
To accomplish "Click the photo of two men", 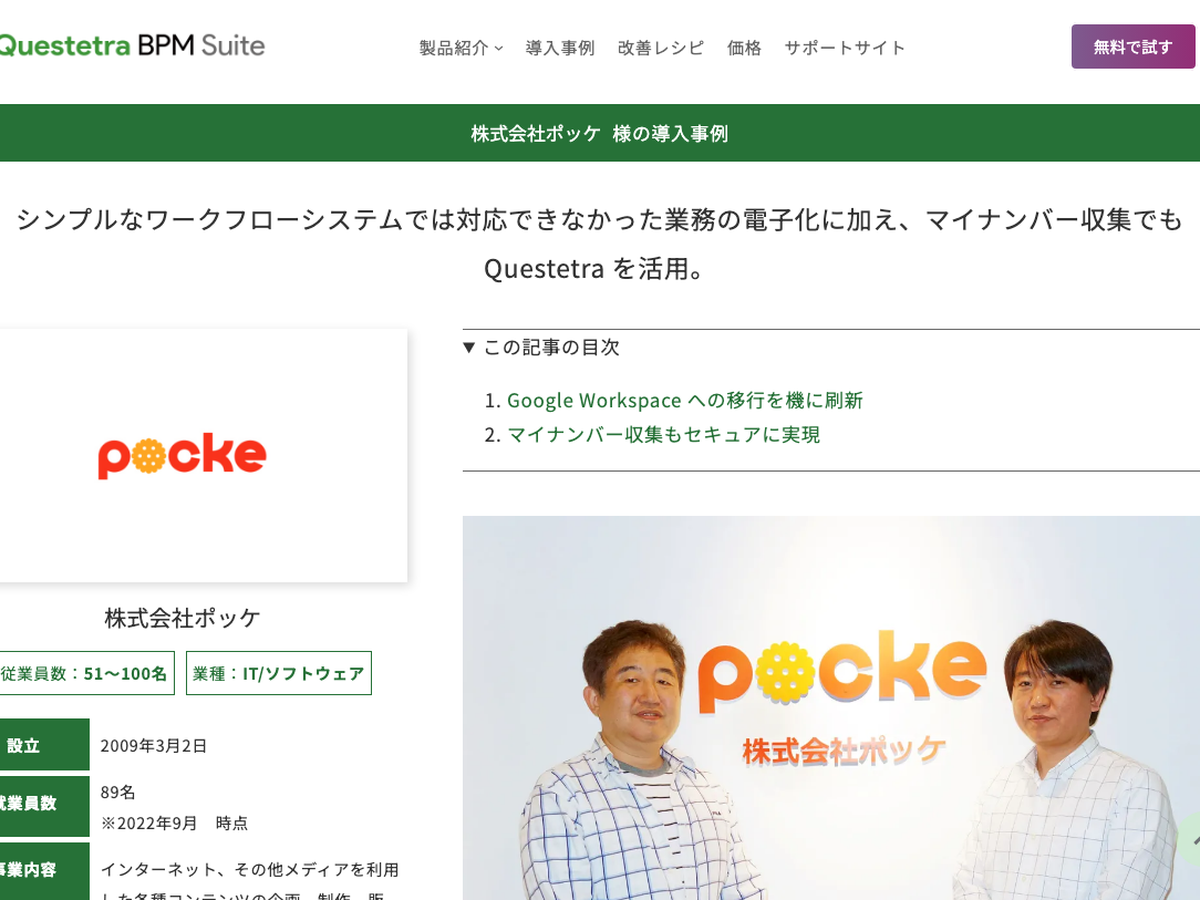I will click(x=831, y=708).
